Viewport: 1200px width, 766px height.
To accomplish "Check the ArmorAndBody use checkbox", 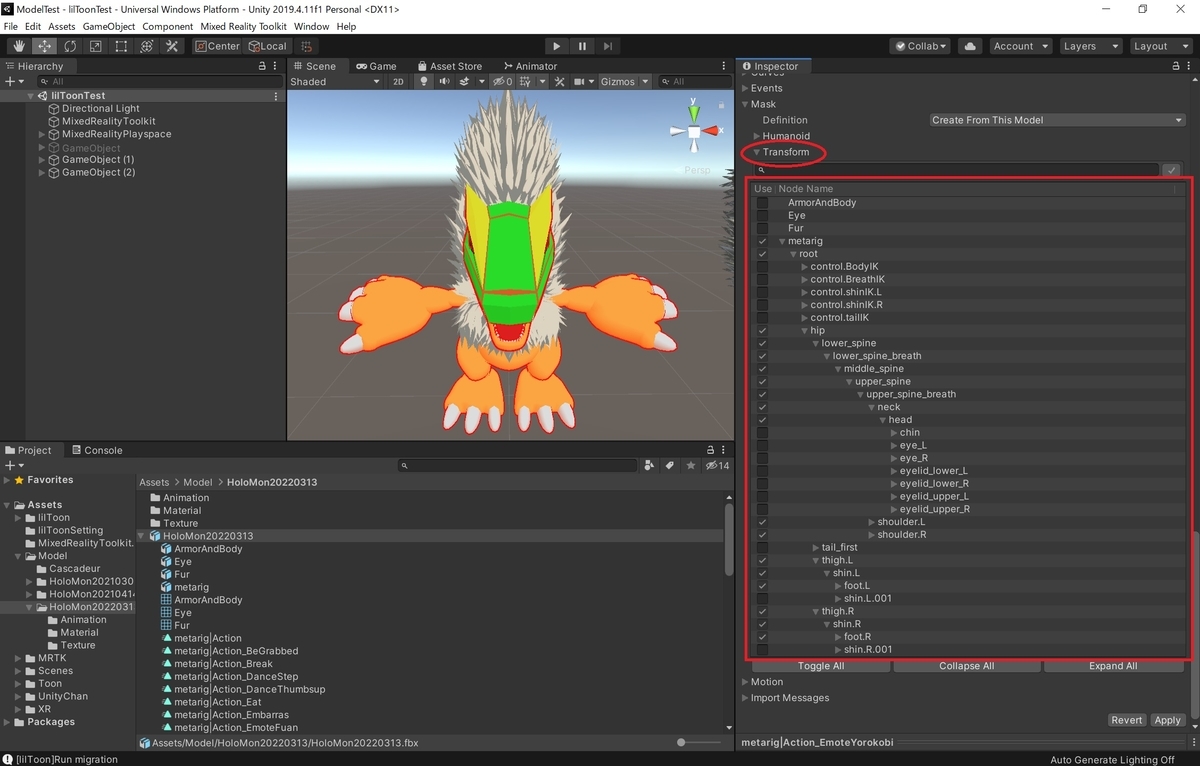I will 763,203.
